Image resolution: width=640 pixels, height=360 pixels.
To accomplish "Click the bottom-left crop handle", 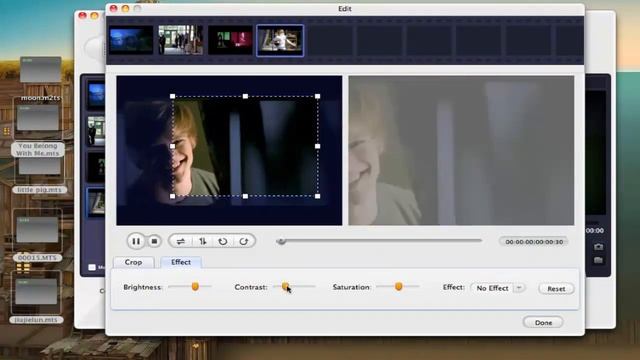I will [173, 196].
